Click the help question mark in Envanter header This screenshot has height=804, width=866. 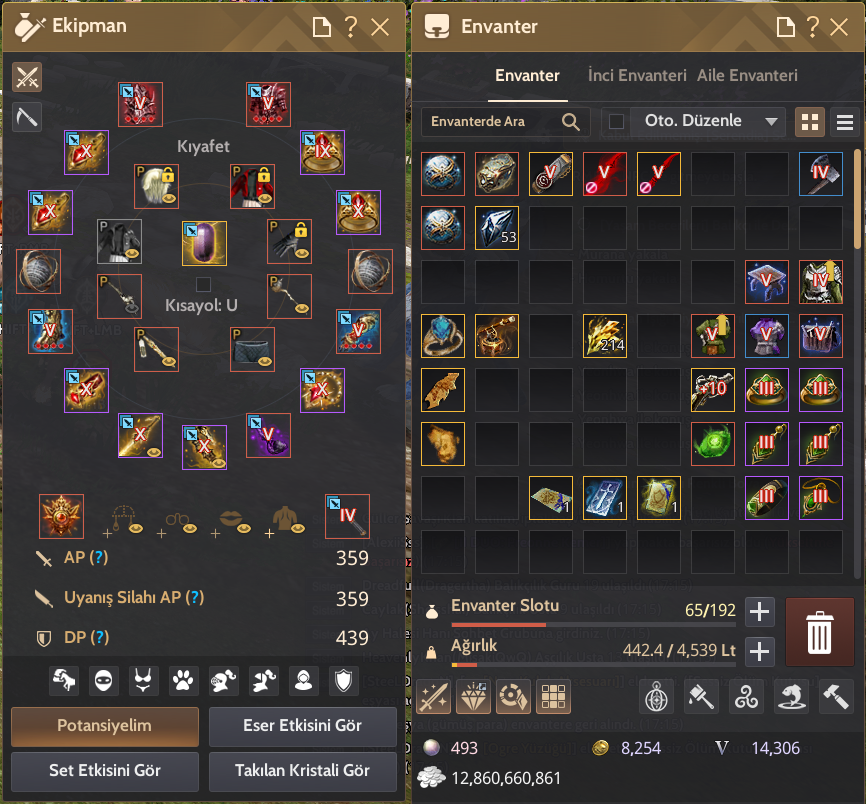(812, 27)
